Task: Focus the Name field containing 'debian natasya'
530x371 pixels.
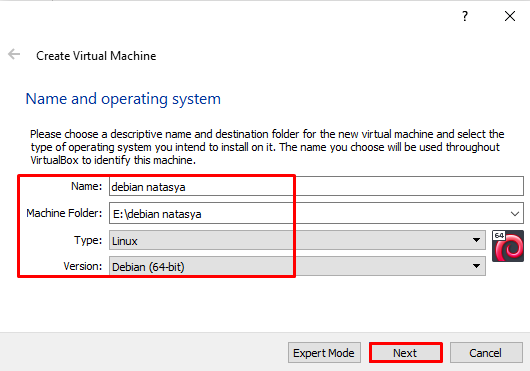Action: (x=316, y=186)
